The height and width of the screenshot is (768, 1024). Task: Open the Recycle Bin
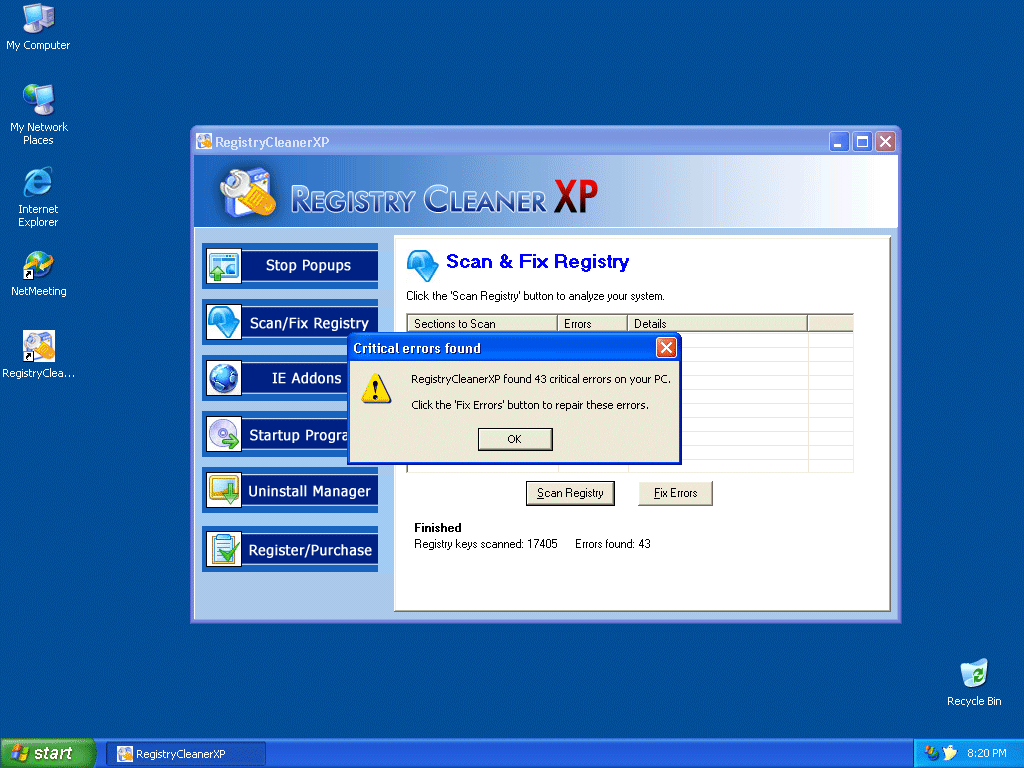[973, 674]
